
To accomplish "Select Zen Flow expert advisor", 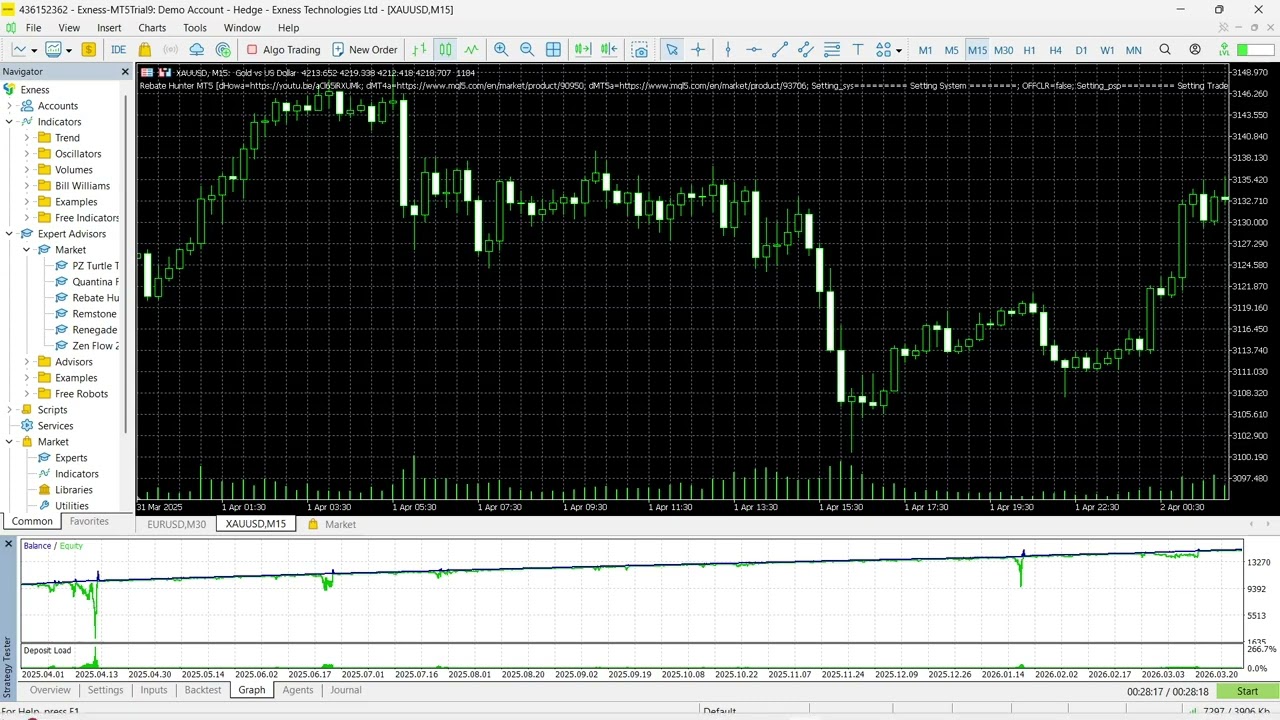I will [87, 346].
